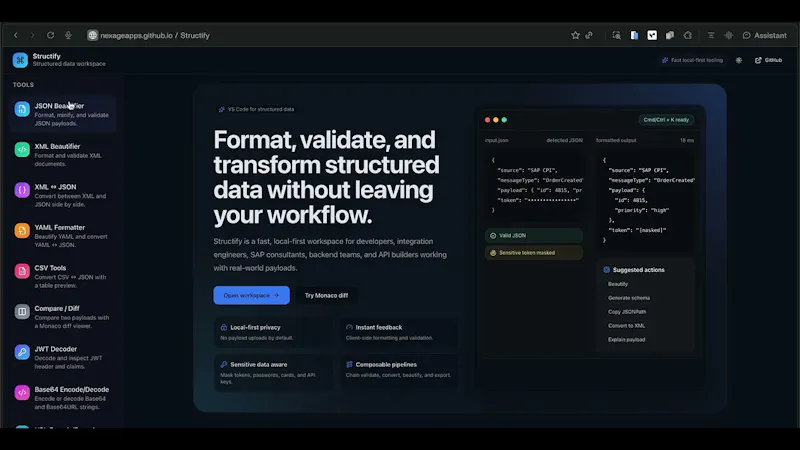Click the formatted output label in preview

tap(616, 140)
